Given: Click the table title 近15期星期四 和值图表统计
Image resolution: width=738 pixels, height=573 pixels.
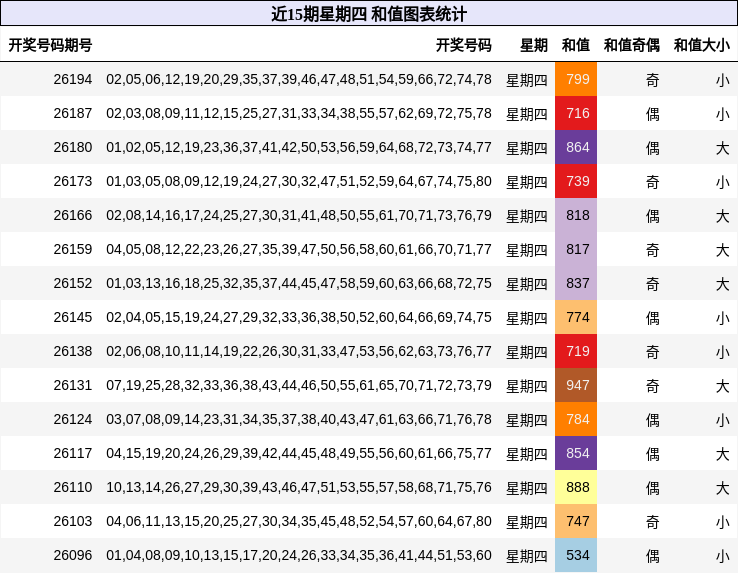Looking at the screenshot, I should [x=369, y=14].
